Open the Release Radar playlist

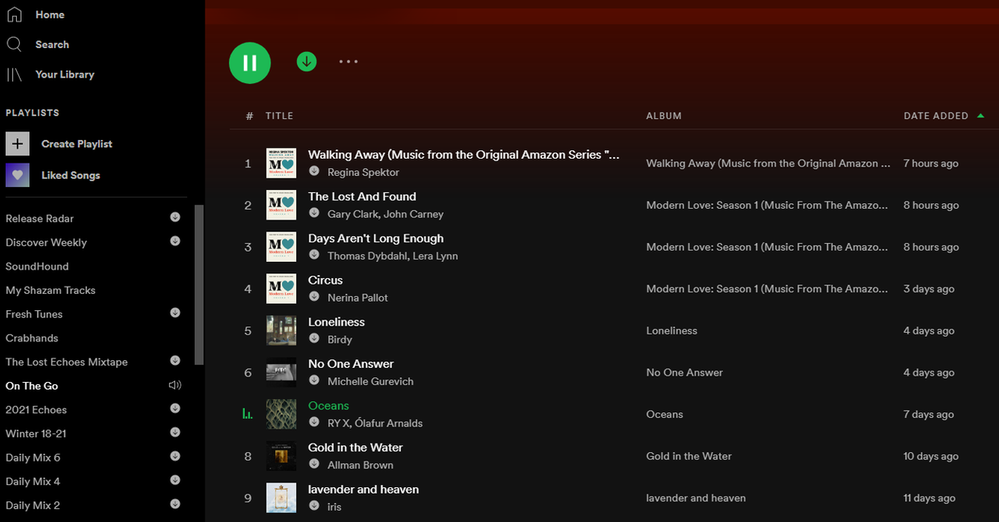(40, 219)
